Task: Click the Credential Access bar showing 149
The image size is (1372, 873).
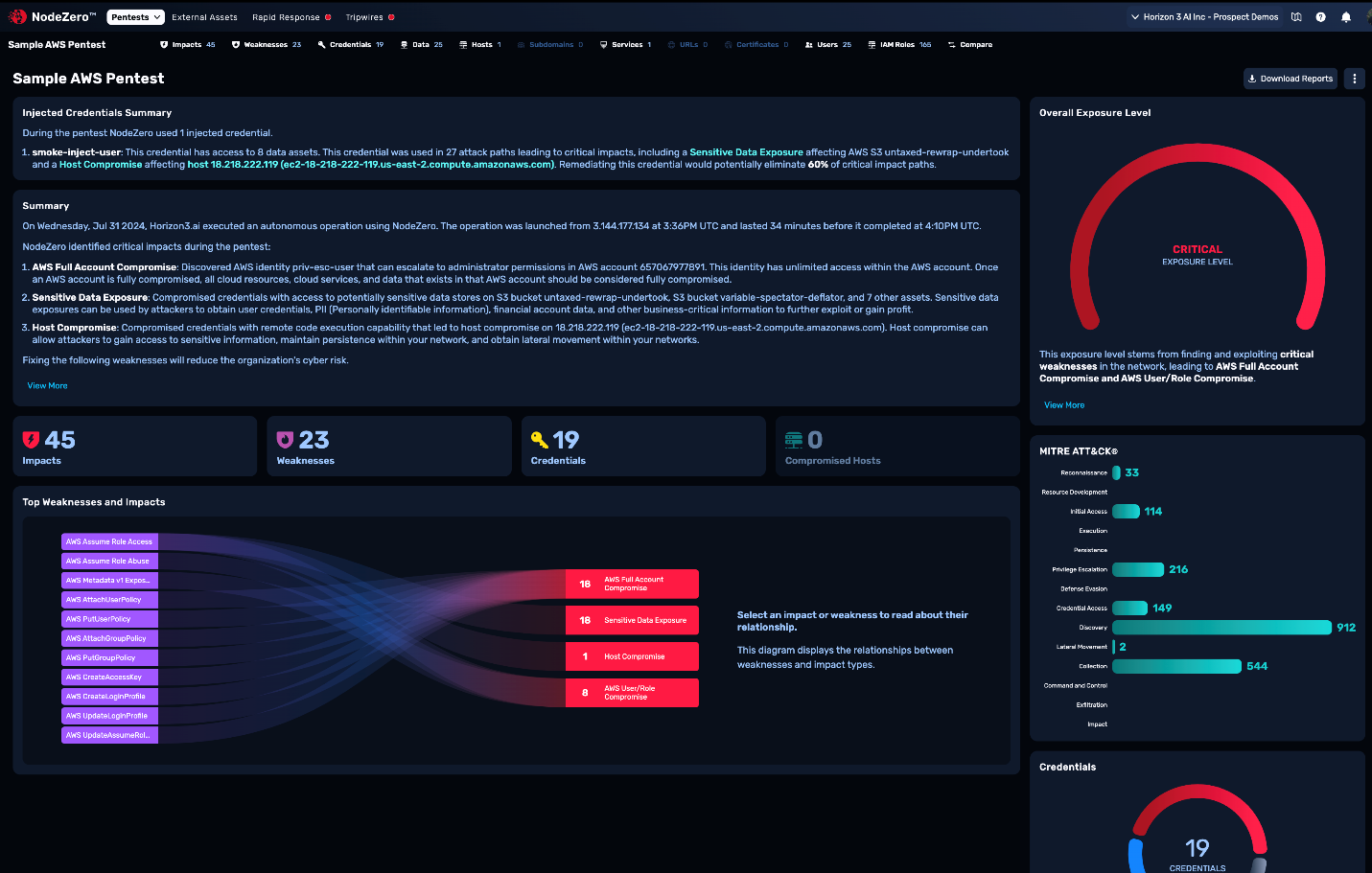Action: (1129, 608)
